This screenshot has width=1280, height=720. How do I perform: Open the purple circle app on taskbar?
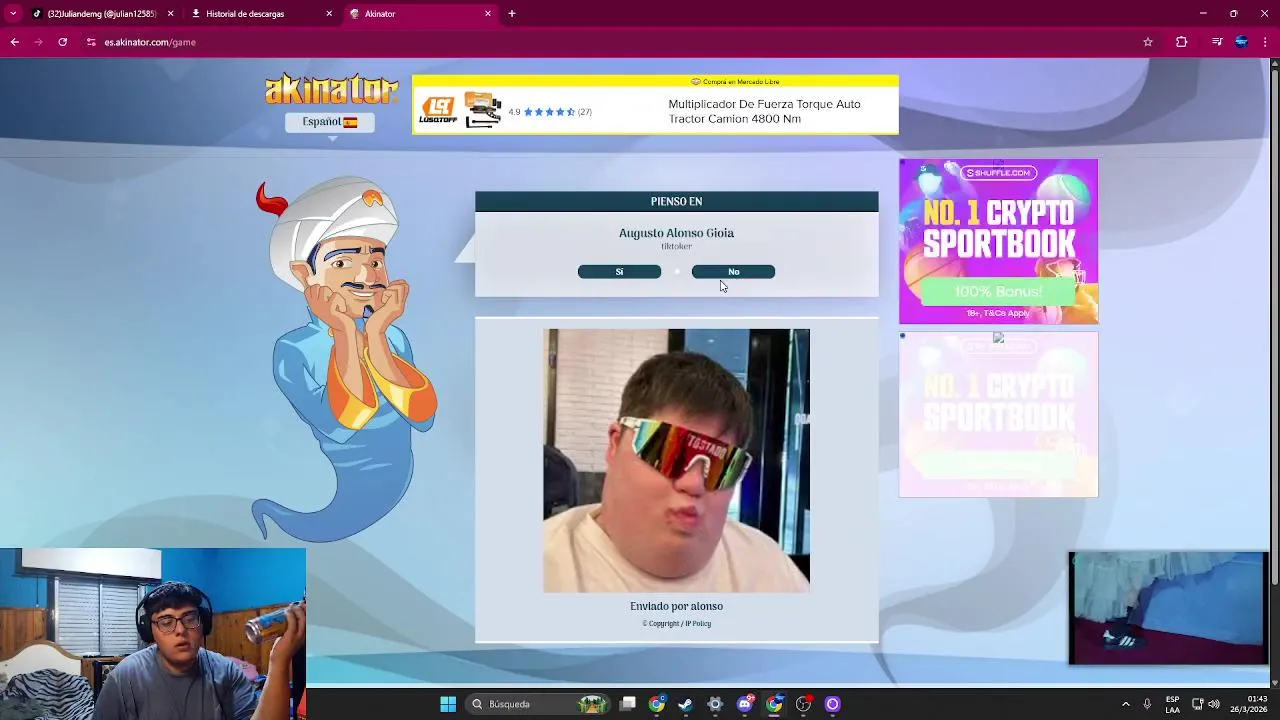pos(832,704)
